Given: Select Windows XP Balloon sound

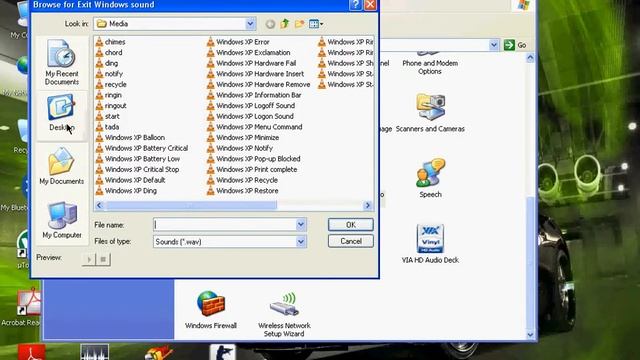Looking at the screenshot, I should pyautogui.click(x=130, y=137).
